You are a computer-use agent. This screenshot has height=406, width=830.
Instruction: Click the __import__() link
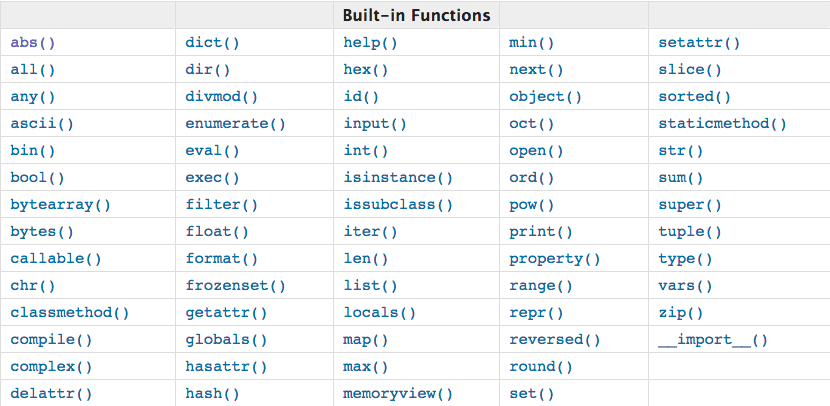pos(713,340)
